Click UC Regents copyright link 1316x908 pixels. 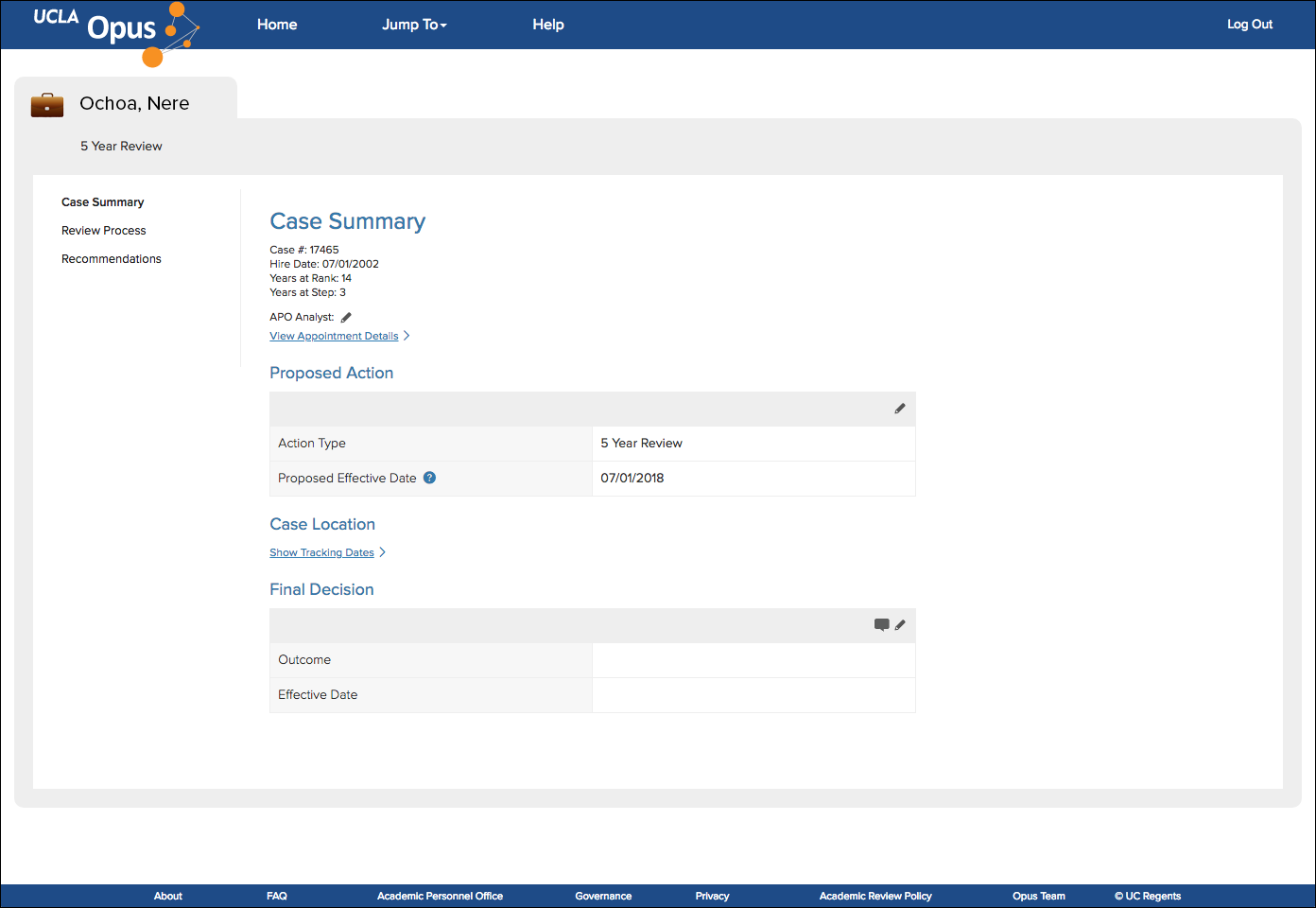click(1148, 896)
